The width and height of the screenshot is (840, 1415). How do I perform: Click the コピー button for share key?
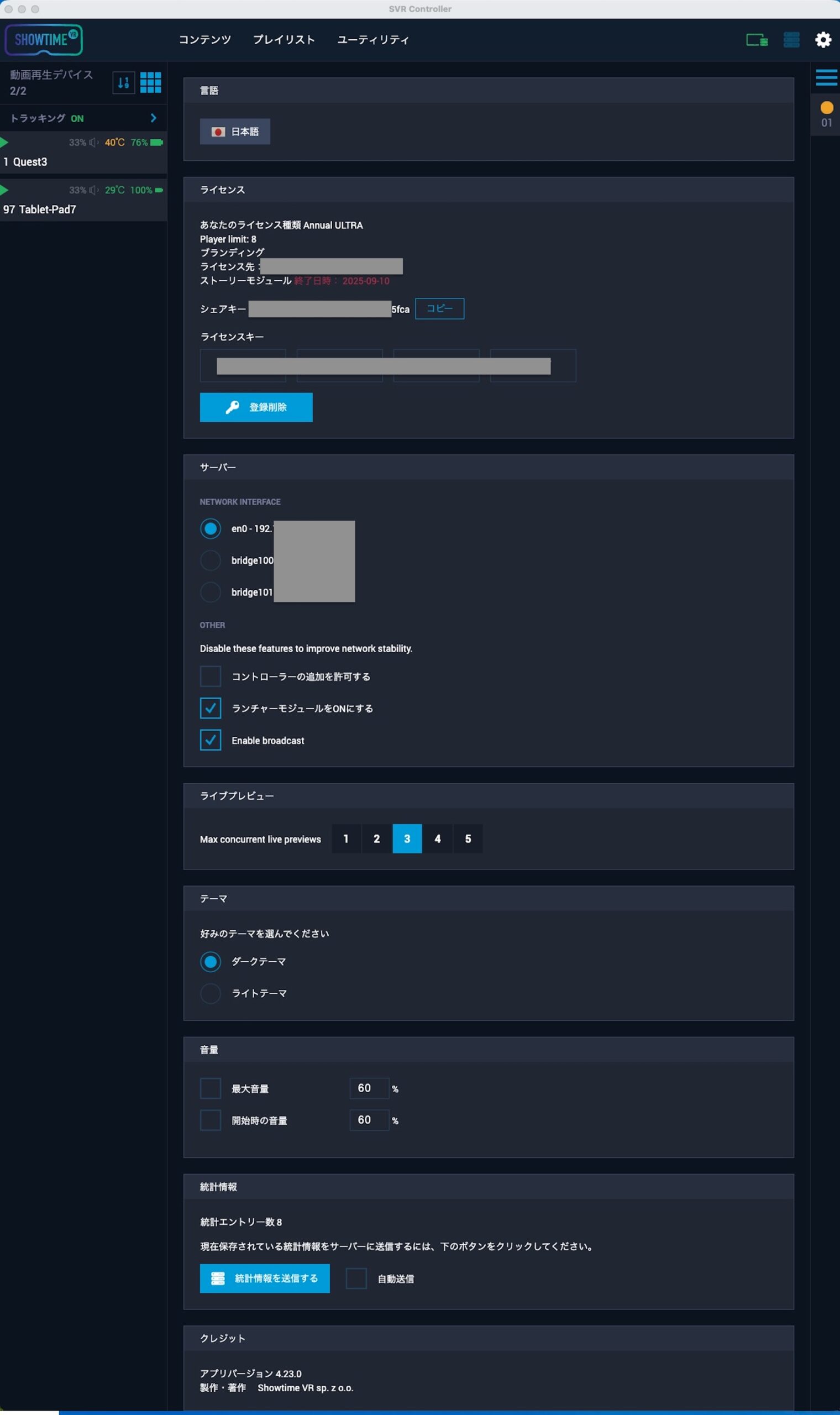pyautogui.click(x=440, y=308)
